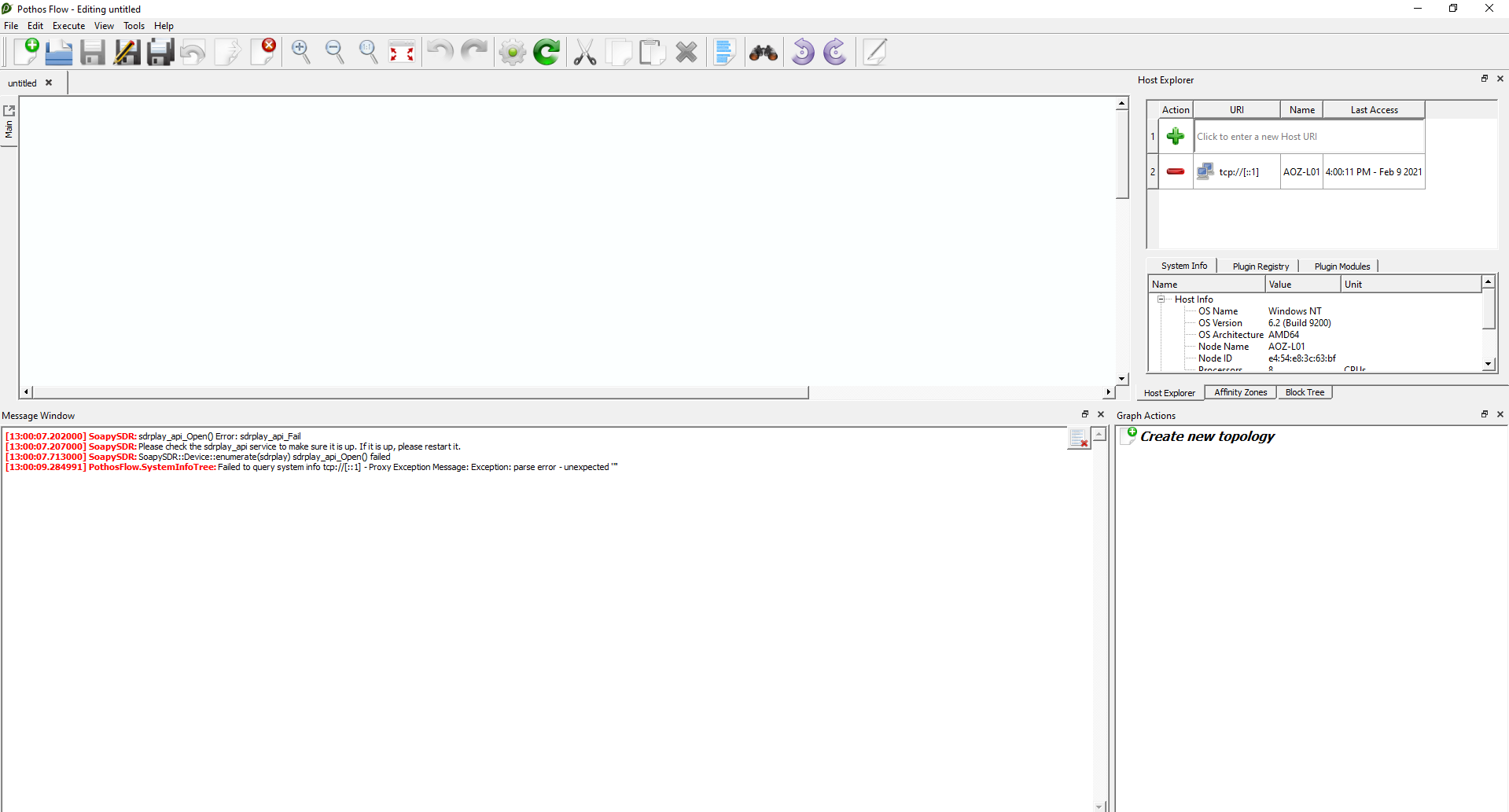Click the Save All stacked floppy disks icon
This screenshot has height=812, width=1509.
pos(160,52)
